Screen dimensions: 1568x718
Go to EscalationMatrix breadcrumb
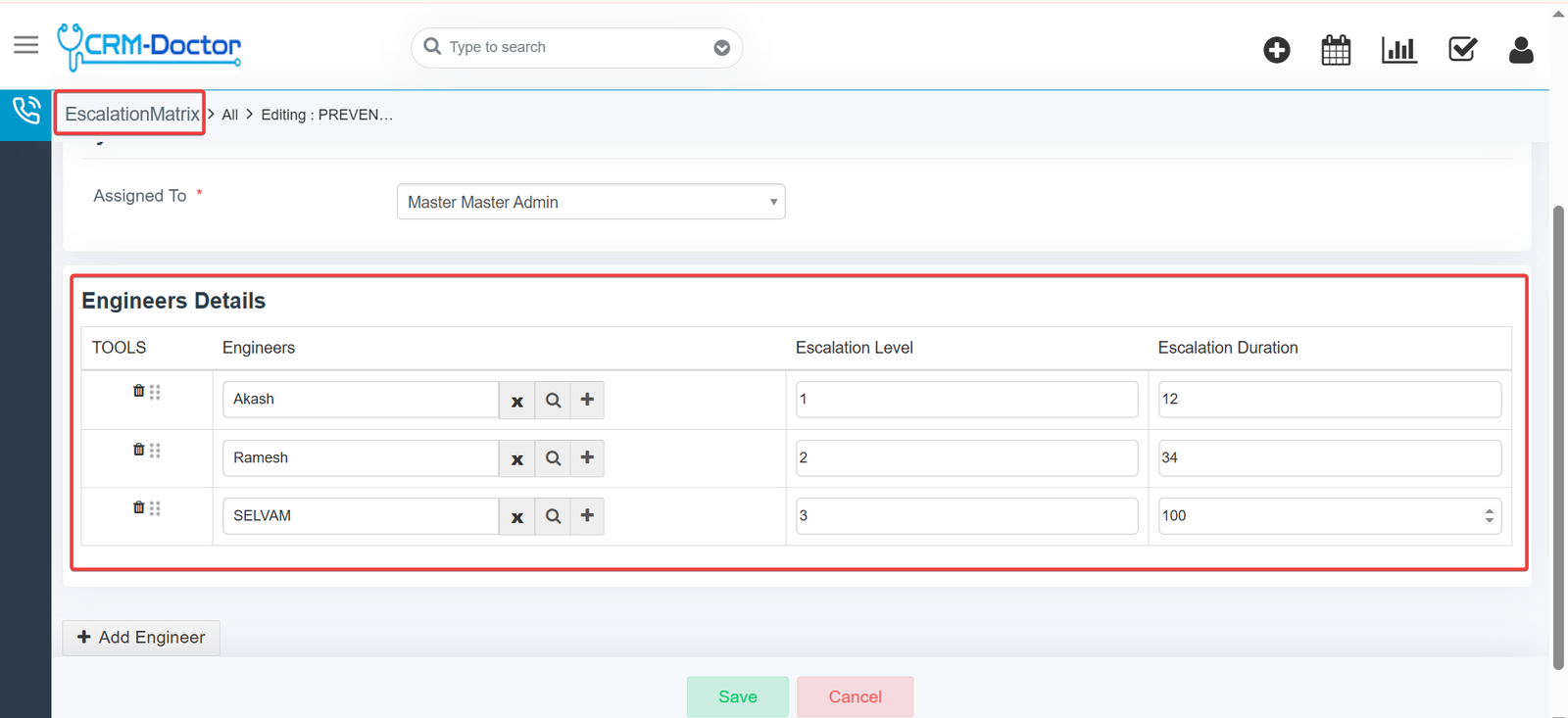131,115
